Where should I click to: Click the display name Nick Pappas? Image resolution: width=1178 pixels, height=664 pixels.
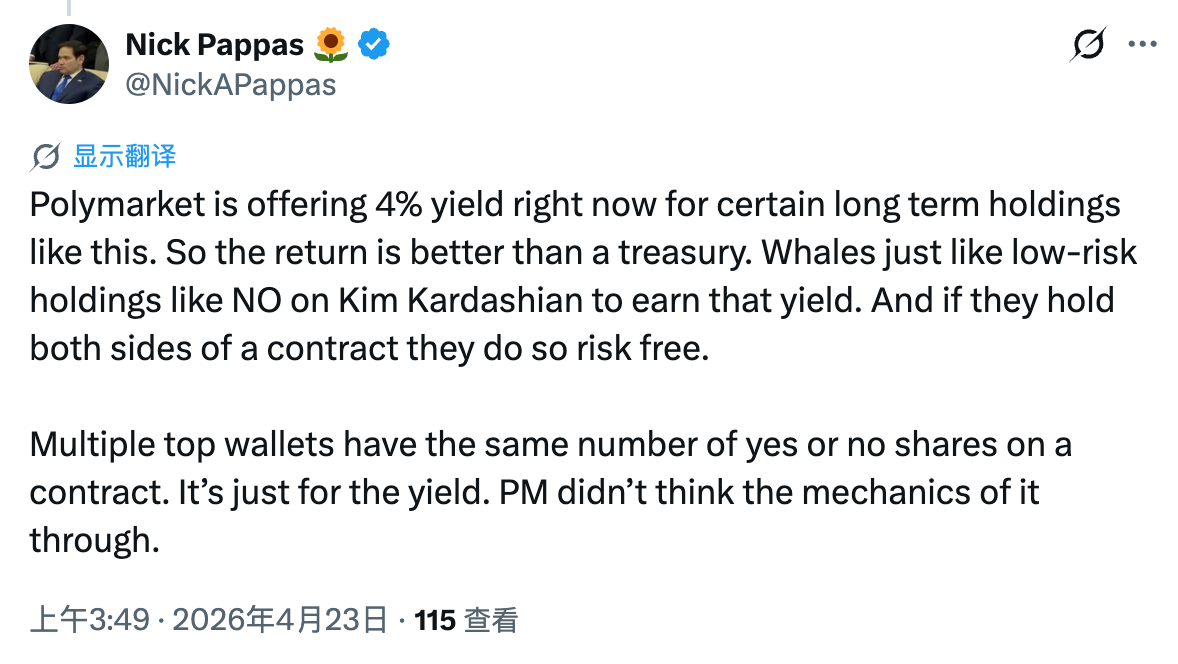217,44
